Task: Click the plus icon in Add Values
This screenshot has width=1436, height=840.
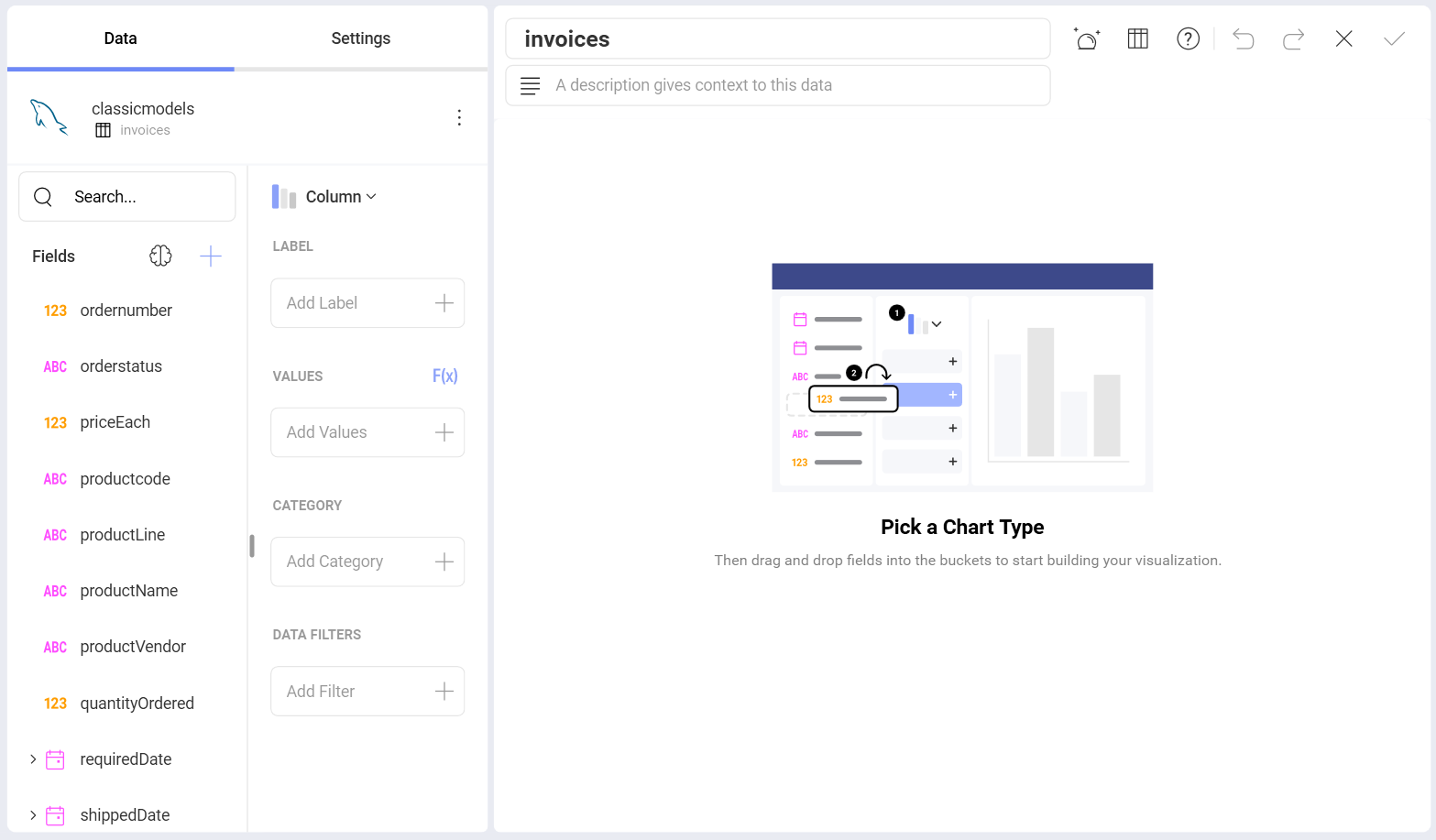Action: click(444, 432)
